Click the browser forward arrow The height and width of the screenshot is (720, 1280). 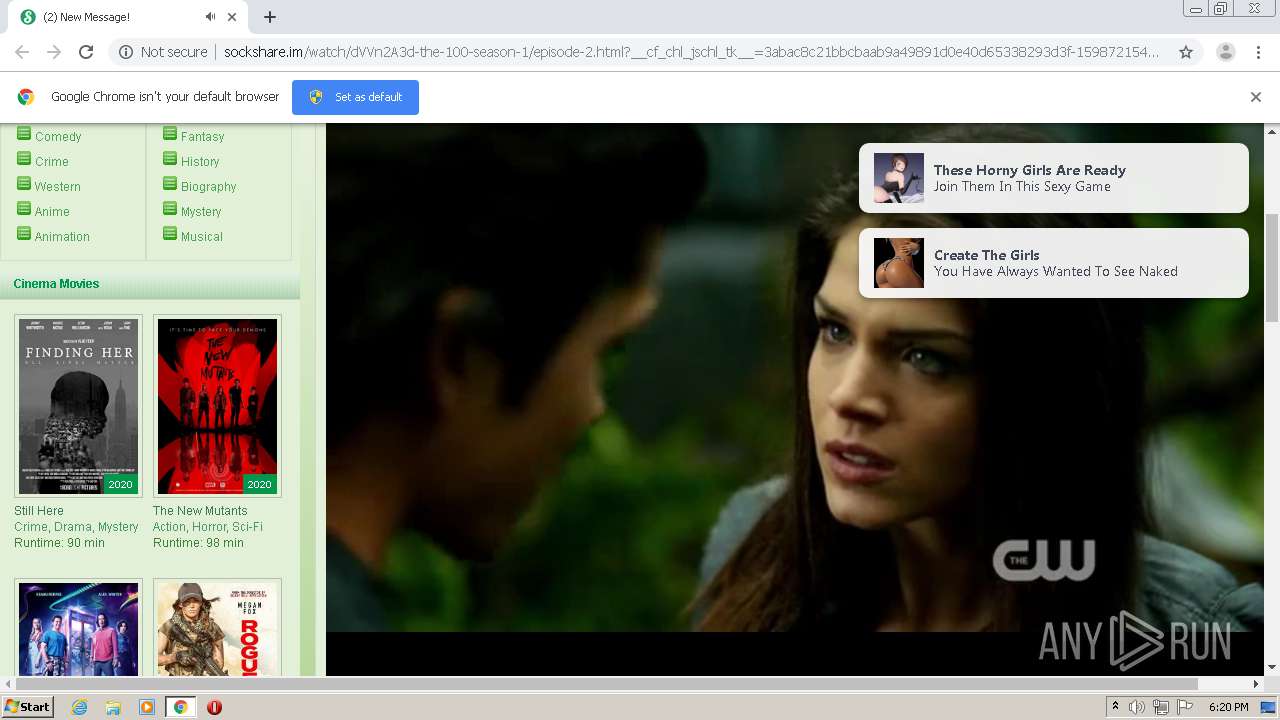(x=54, y=52)
